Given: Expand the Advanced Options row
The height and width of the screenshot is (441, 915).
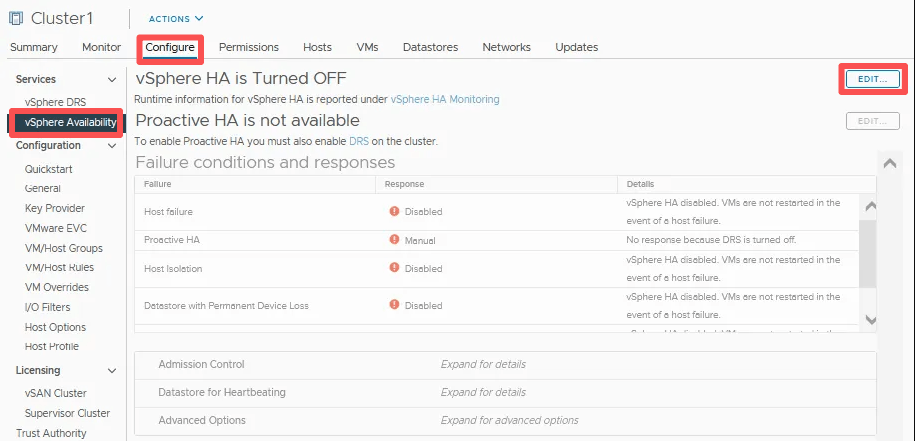Looking at the screenshot, I should coord(505,420).
